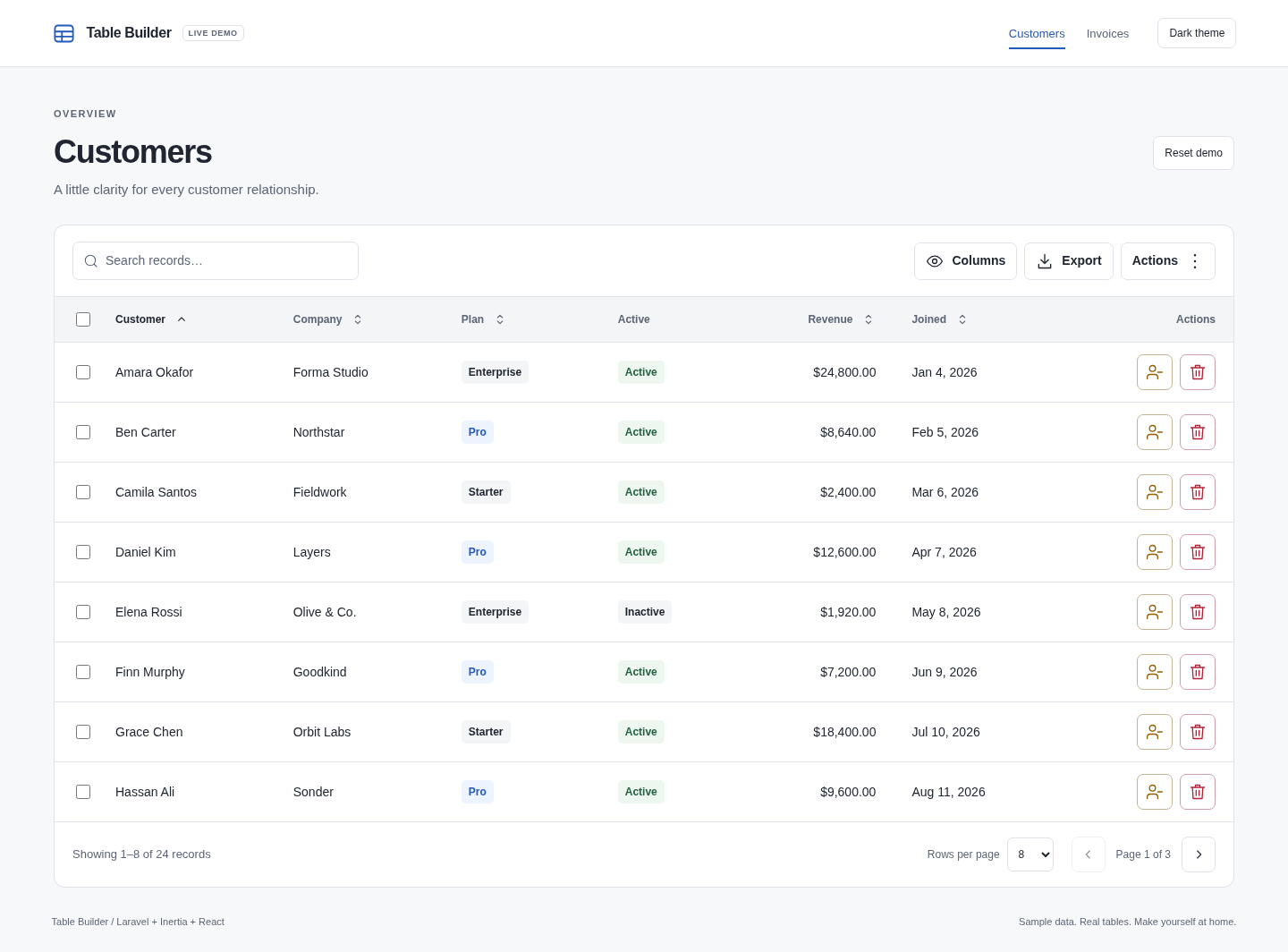The height and width of the screenshot is (952, 1288).
Task: Go to next page chevron
Action: point(1199,854)
